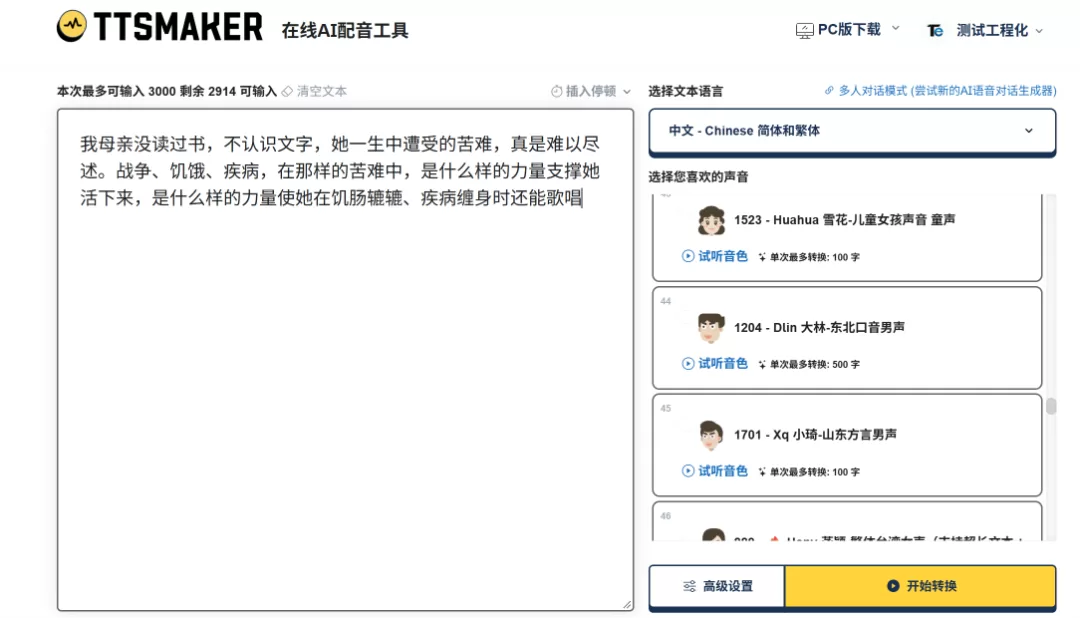Click the sliders icon in 高级设置
Image resolution: width=1080 pixels, height=618 pixels.
[x=689, y=586]
